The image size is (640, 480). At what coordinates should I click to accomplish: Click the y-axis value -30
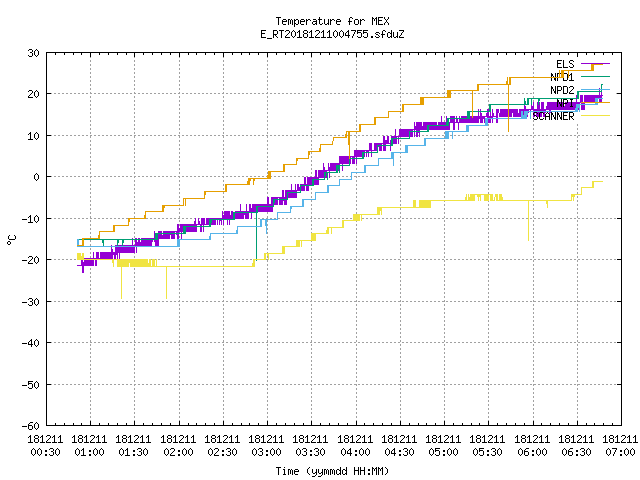coord(31,302)
